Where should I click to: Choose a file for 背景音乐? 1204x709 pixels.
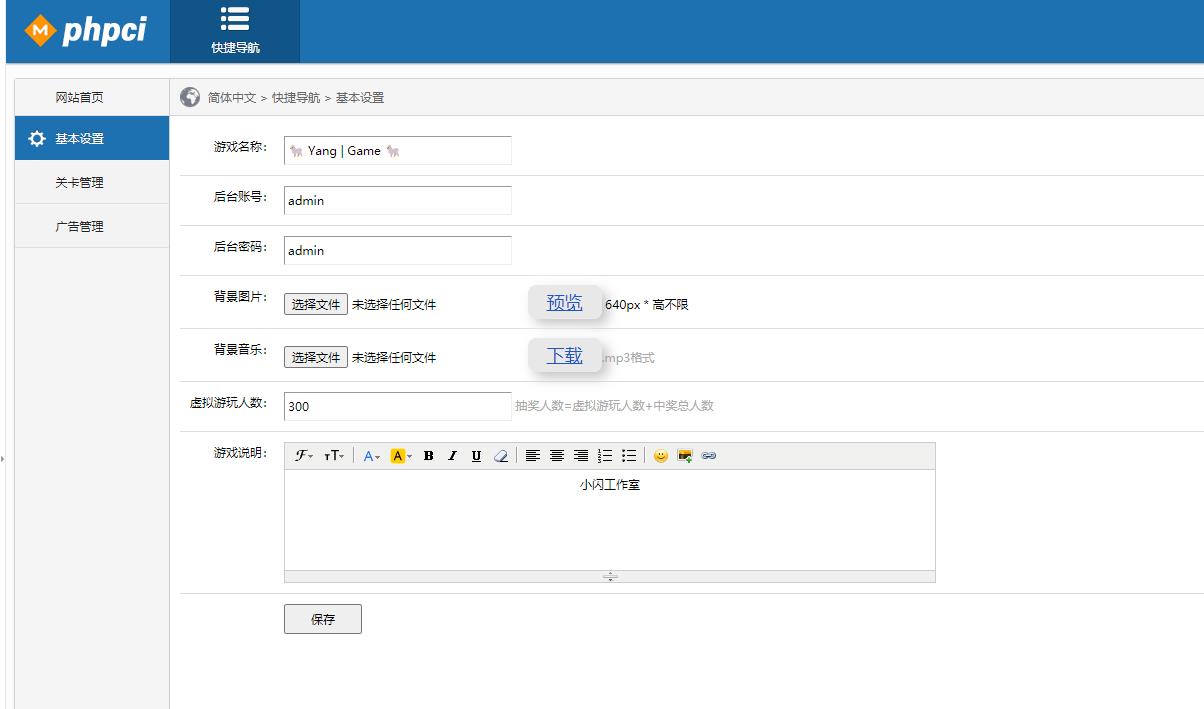click(316, 357)
